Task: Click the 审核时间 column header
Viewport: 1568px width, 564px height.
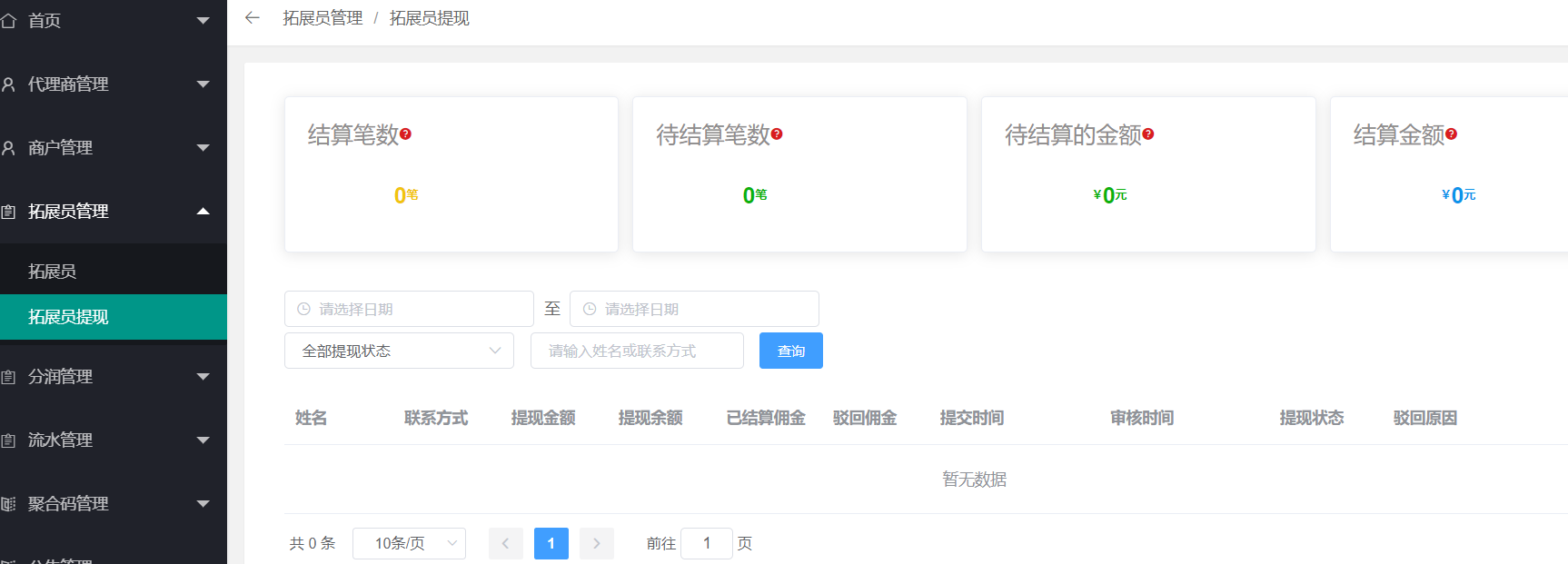Action: (1142, 418)
